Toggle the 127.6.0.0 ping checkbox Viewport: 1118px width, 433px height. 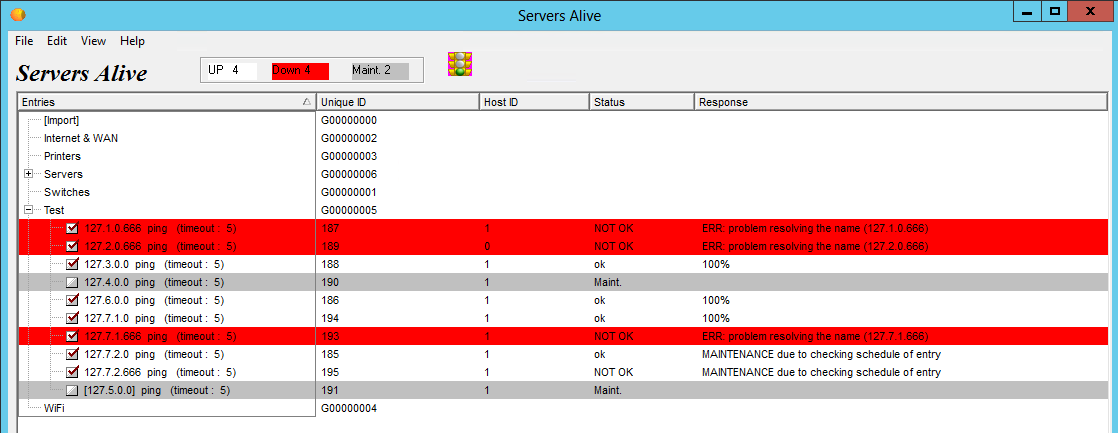click(x=72, y=300)
